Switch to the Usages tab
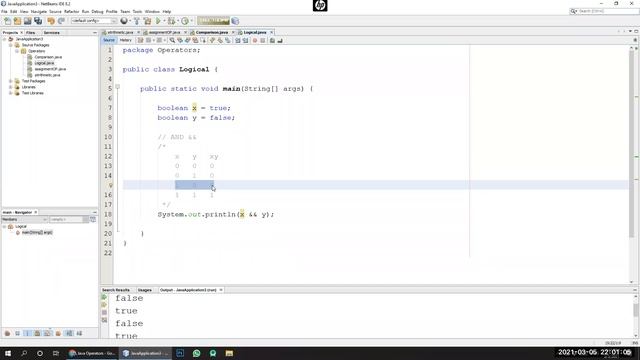This screenshot has width=640, height=360. (144, 290)
